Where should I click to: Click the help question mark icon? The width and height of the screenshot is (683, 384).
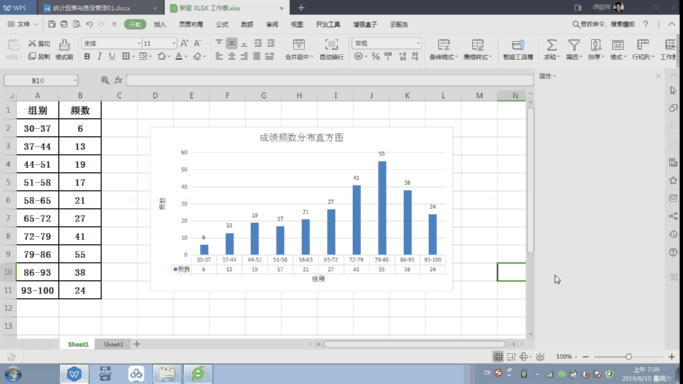click(646, 24)
